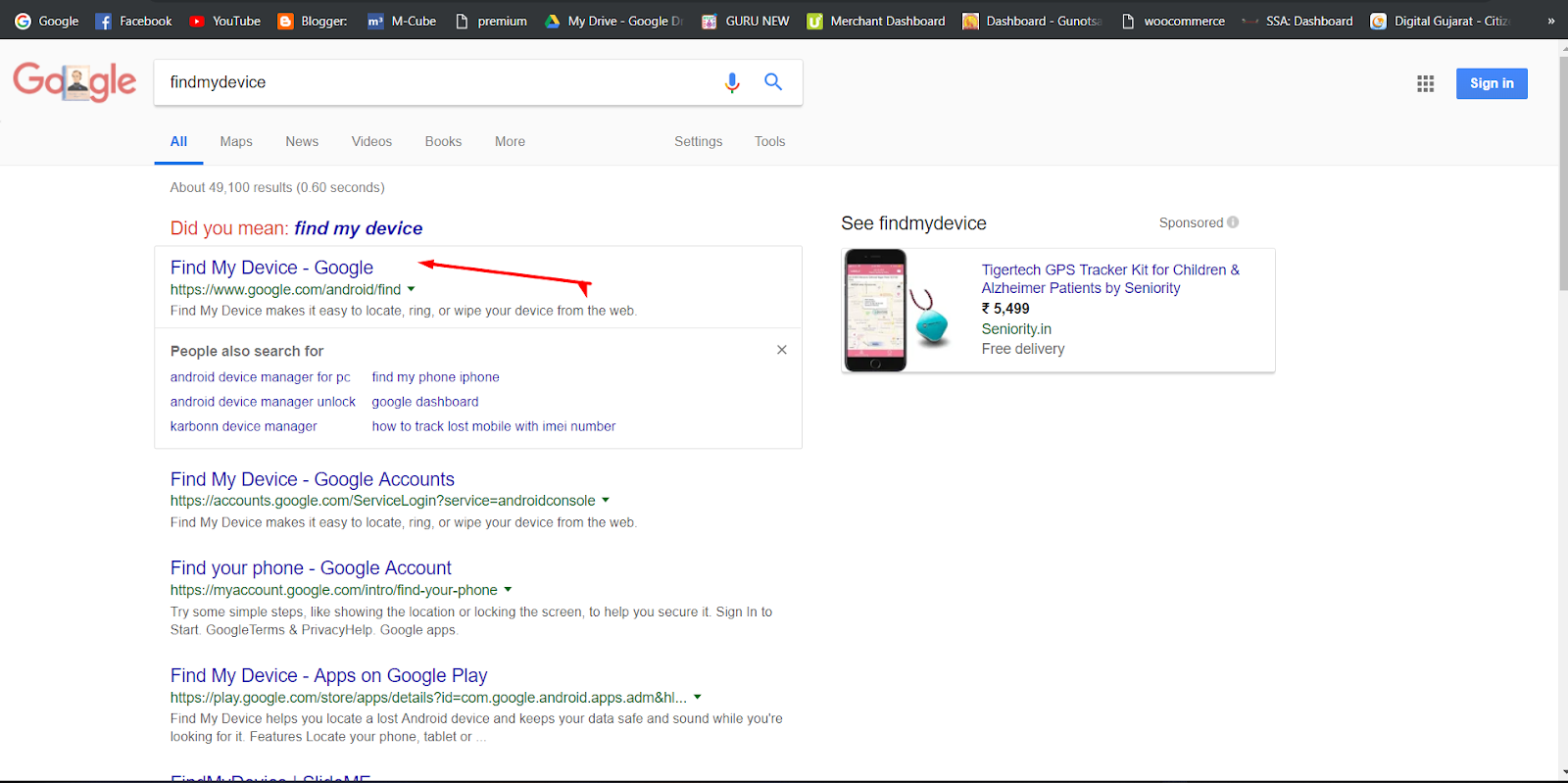Screen dimensions: 1568x783
Task: Open the Facebook bookmark
Action: (x=133, y=21)
